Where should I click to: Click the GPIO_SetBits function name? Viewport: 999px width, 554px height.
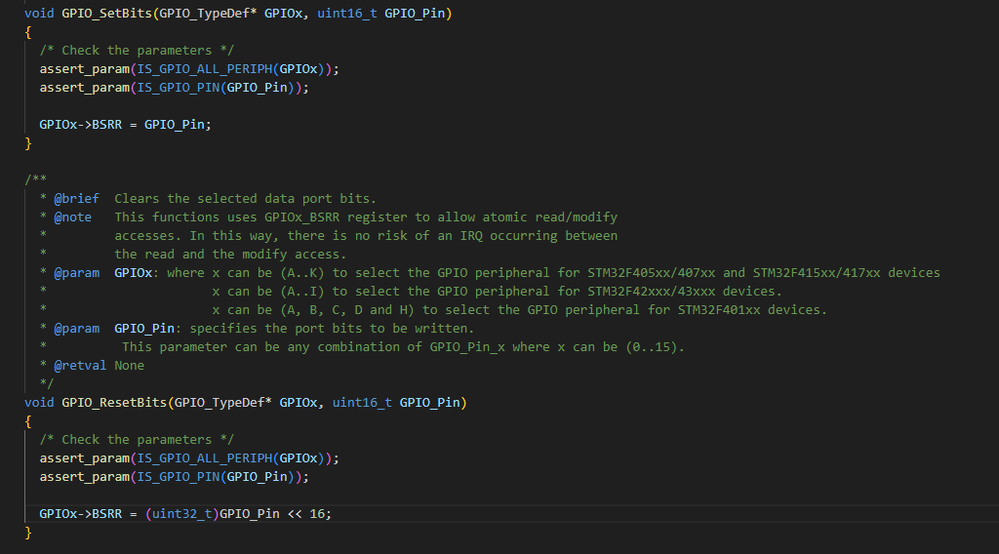click(x=106, y=13)
